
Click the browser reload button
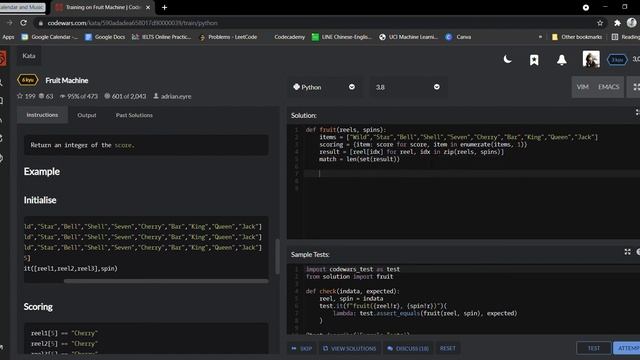point(23,23)
